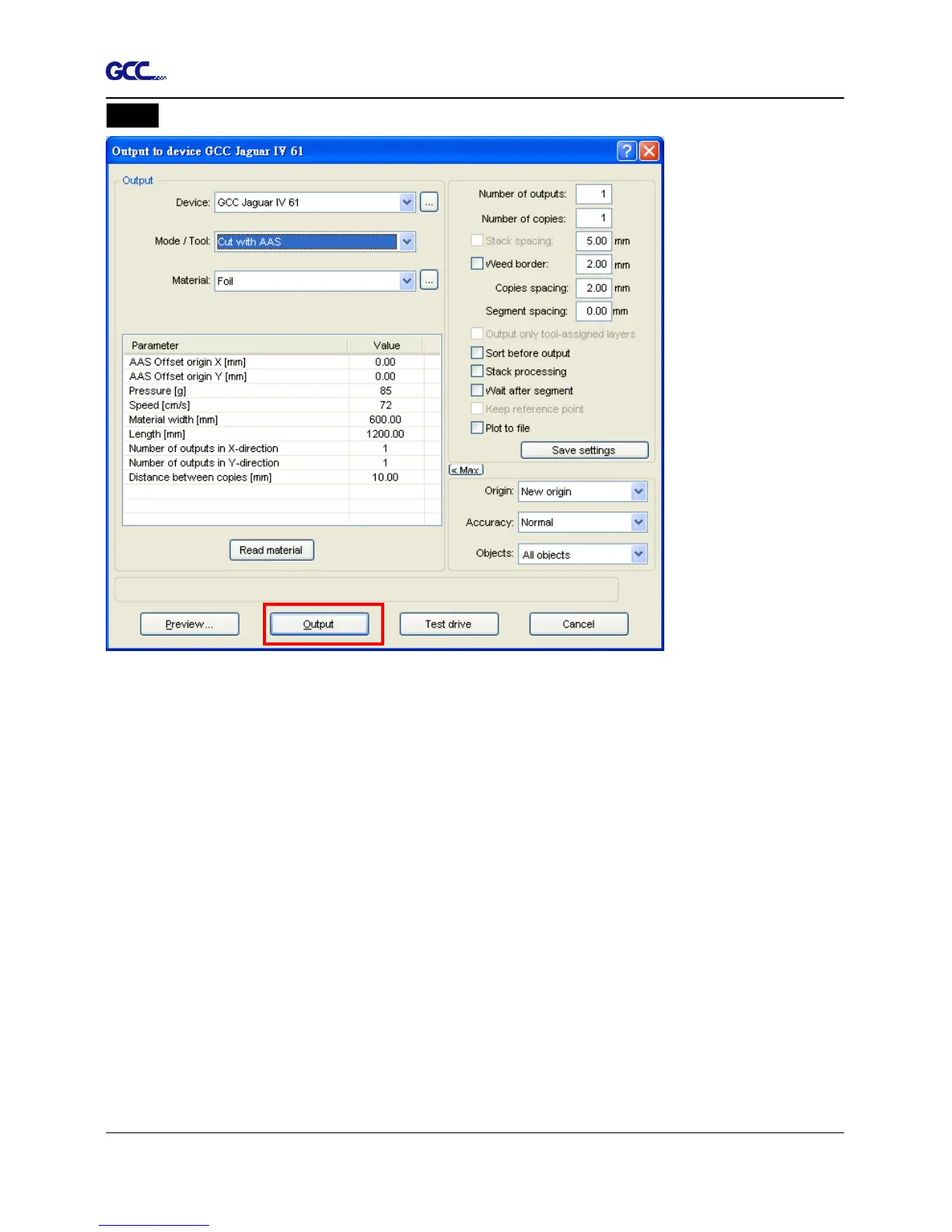Select Length [mm] parameter row
952x1232 pixels.
[x=282, y=434]
